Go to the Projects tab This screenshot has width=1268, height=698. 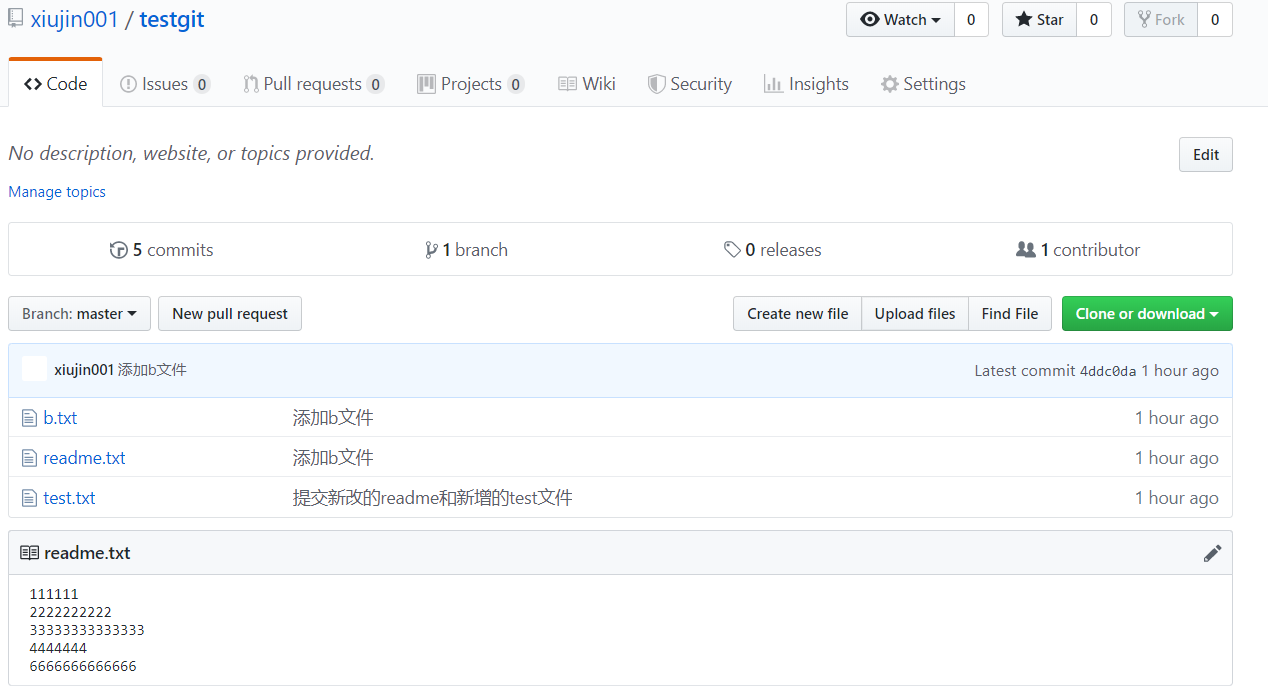[x=470, y=84]
